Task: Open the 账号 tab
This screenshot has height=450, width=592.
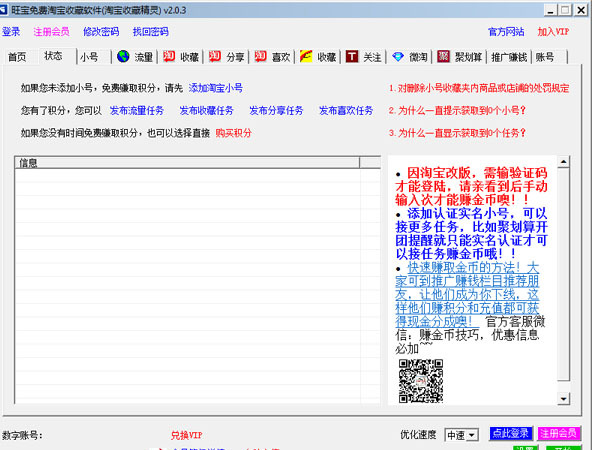Action: pyautogui.click(x=545, y=57)
